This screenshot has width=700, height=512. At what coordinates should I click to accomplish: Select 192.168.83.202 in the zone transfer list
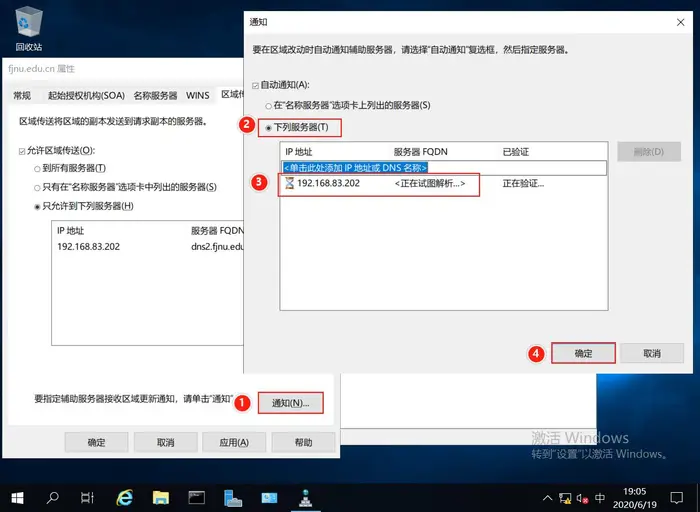tap(88, 246)
